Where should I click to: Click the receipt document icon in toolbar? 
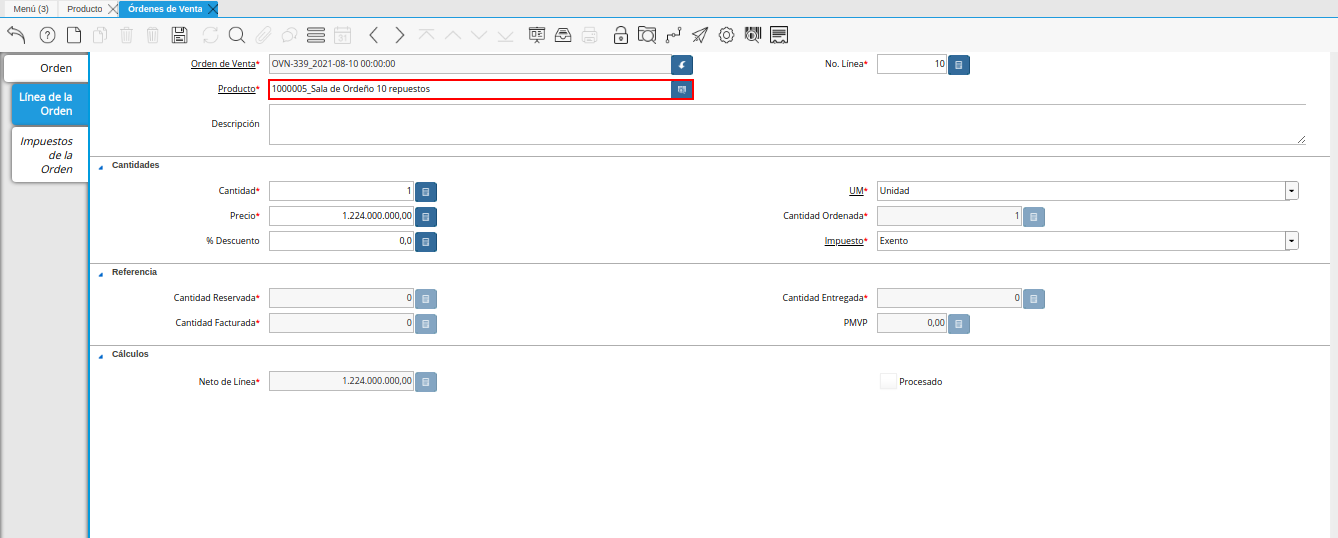(x=780, y=35)
